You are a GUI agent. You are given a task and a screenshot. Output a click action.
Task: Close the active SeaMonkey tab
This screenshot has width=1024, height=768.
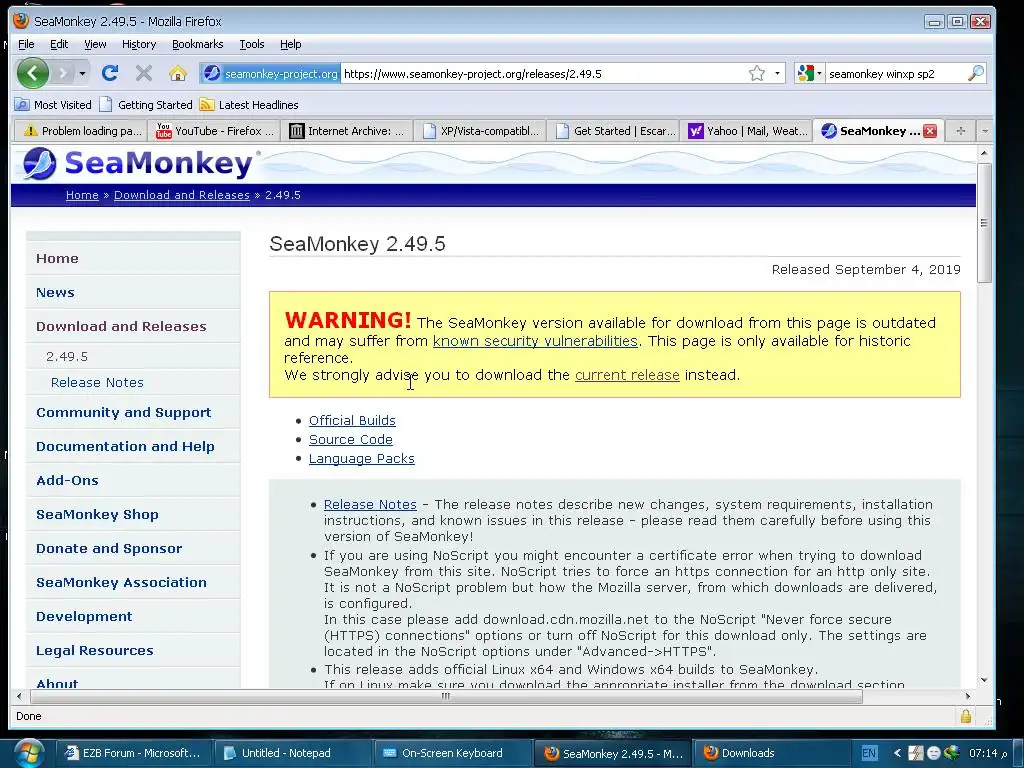[930, 131]
